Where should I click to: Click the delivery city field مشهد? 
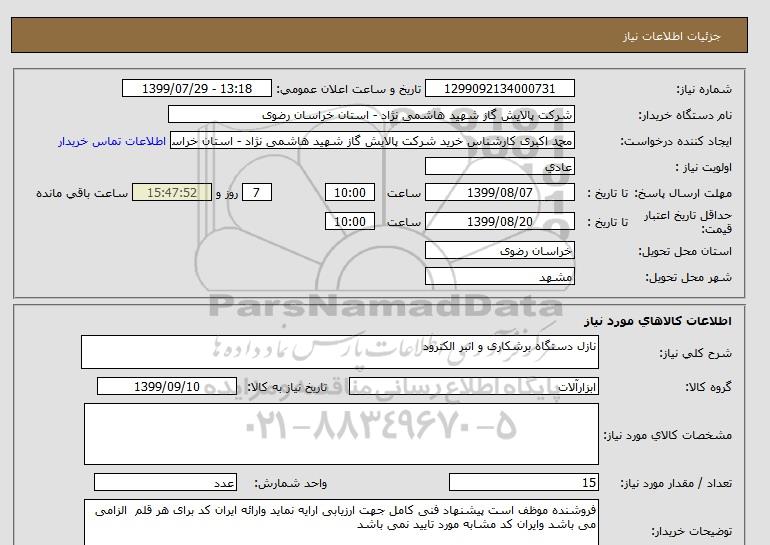[x=499, y=276]
